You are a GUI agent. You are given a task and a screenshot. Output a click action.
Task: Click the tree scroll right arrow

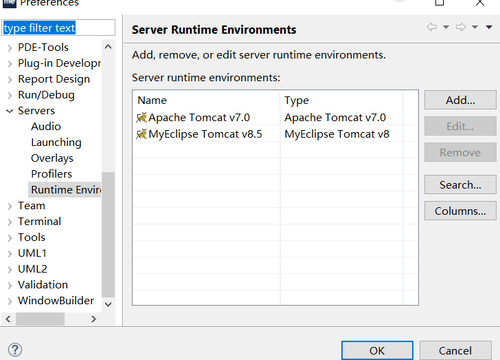click(x=93, y=319)
